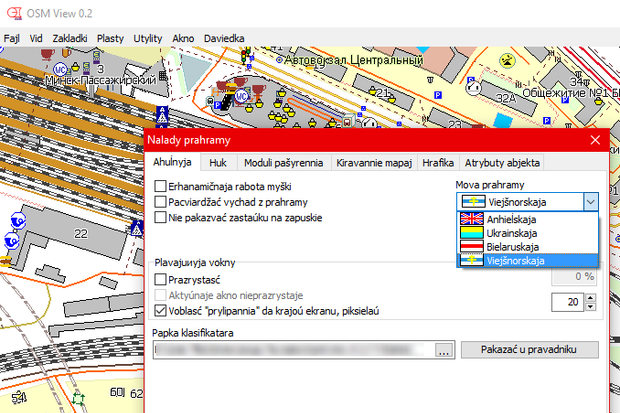Choose Anhielskaja in the language dropdown
Image resolution: width=620 pixels, height=413 pixels.
[511, 218]
